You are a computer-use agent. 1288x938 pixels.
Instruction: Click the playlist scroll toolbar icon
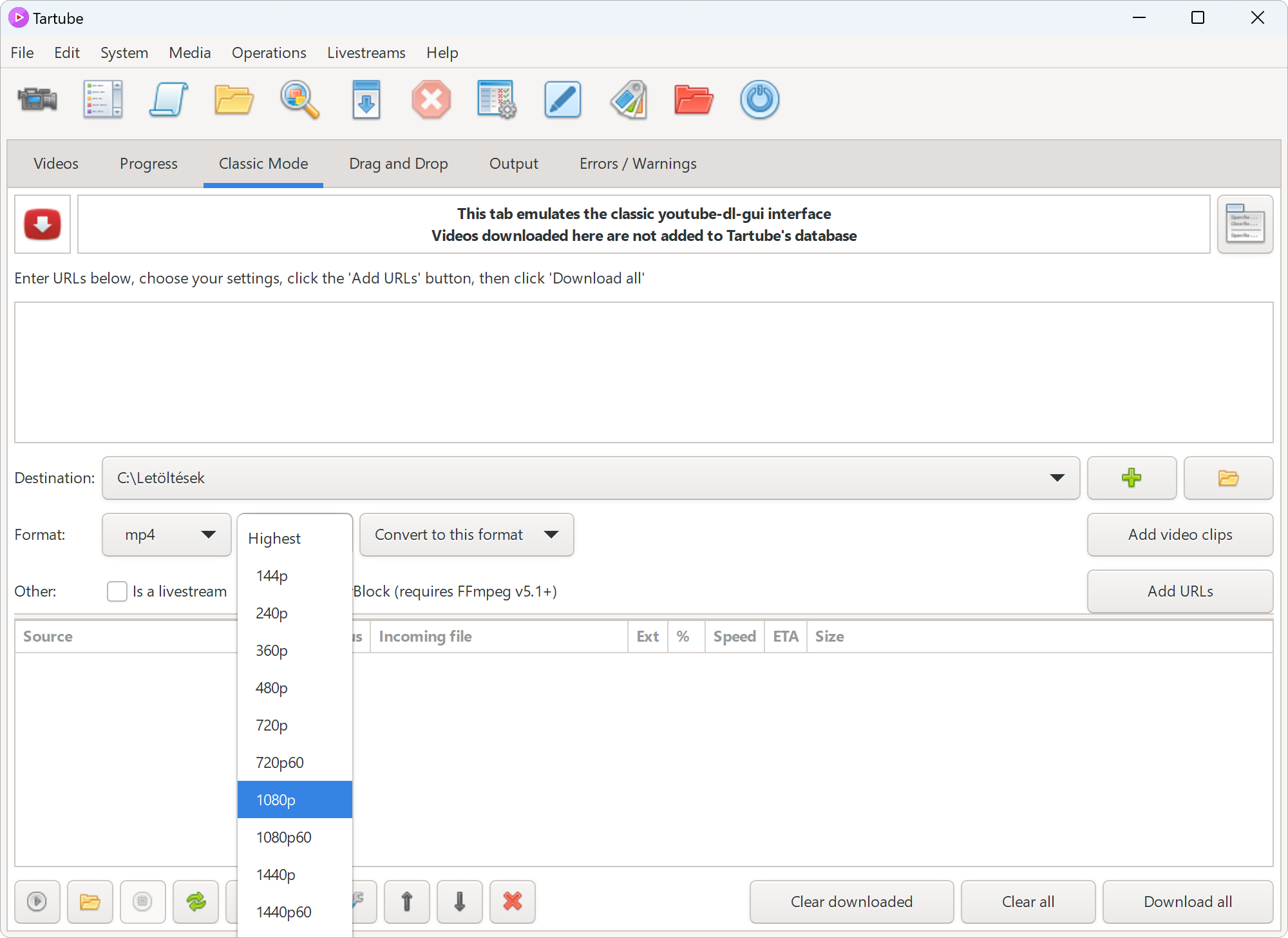point(169,100)
